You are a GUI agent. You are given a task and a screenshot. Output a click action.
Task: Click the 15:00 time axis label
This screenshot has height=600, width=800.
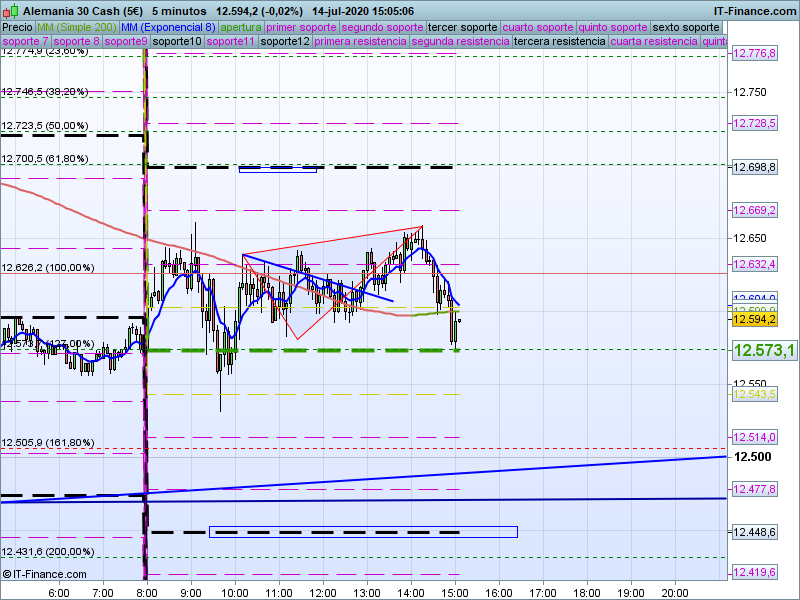[x=455, y=593]
